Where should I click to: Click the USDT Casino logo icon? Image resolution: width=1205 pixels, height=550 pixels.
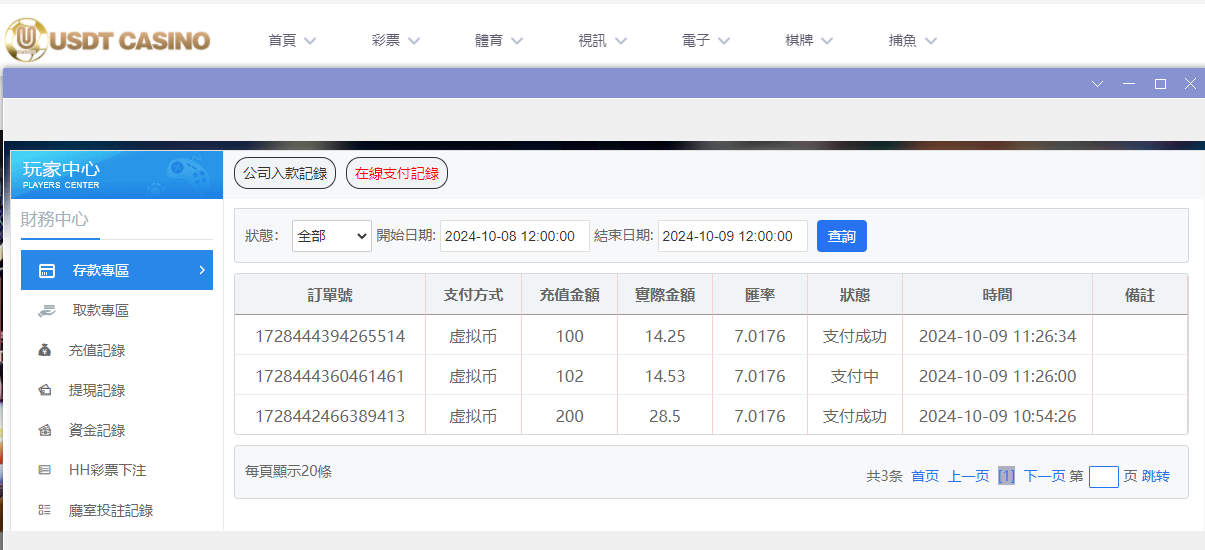(x=27, y=40)
